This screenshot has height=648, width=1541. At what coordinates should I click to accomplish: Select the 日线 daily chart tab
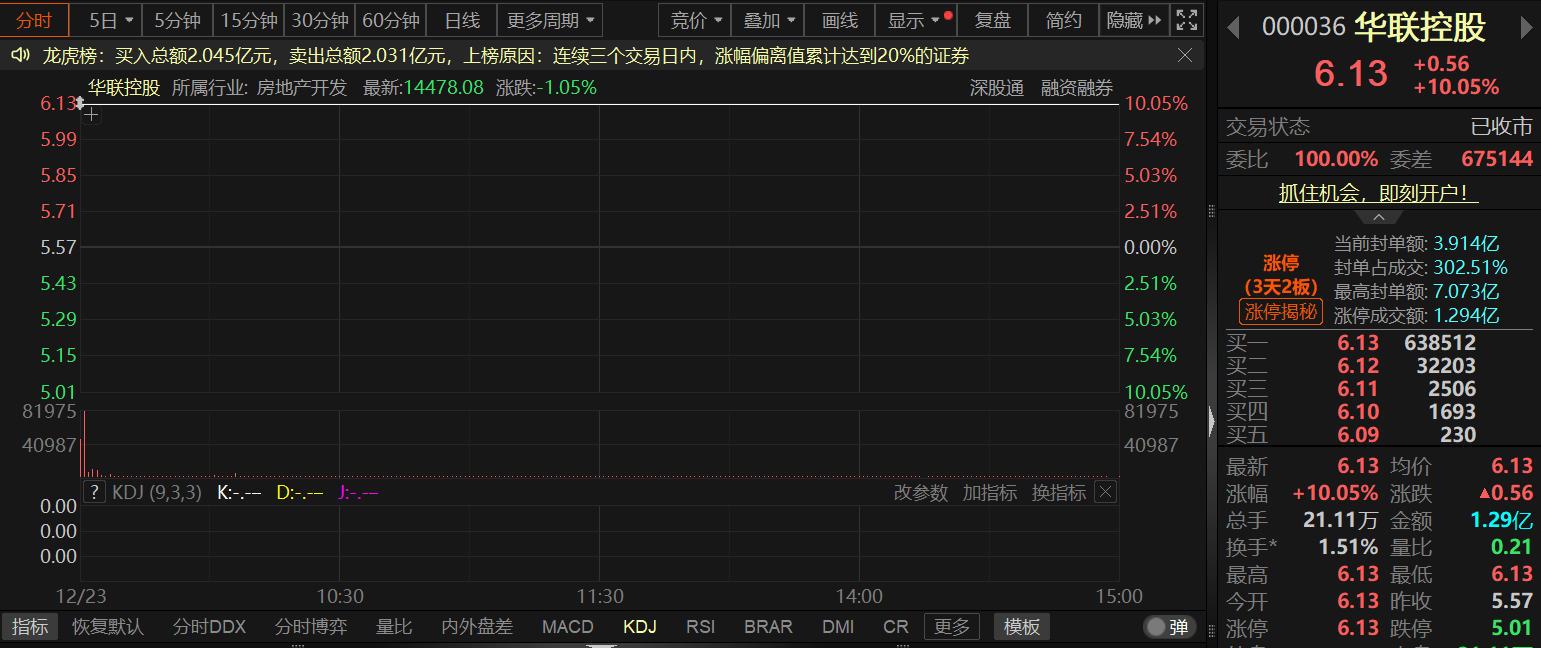[x=461, y=20]
